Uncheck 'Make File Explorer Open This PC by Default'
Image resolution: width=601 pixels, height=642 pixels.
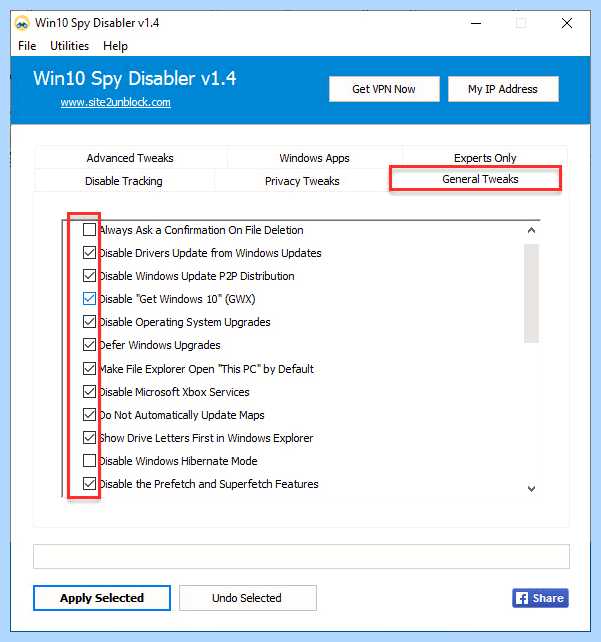[89, 368]
